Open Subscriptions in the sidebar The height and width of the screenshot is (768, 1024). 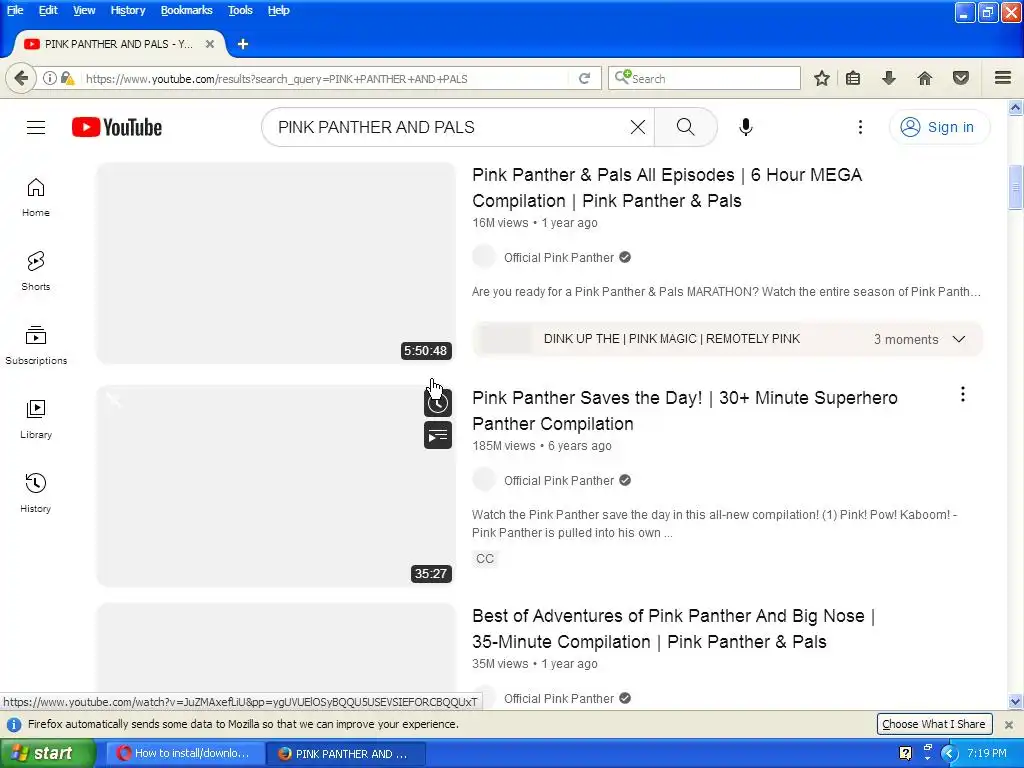click(x=36, y=345)
